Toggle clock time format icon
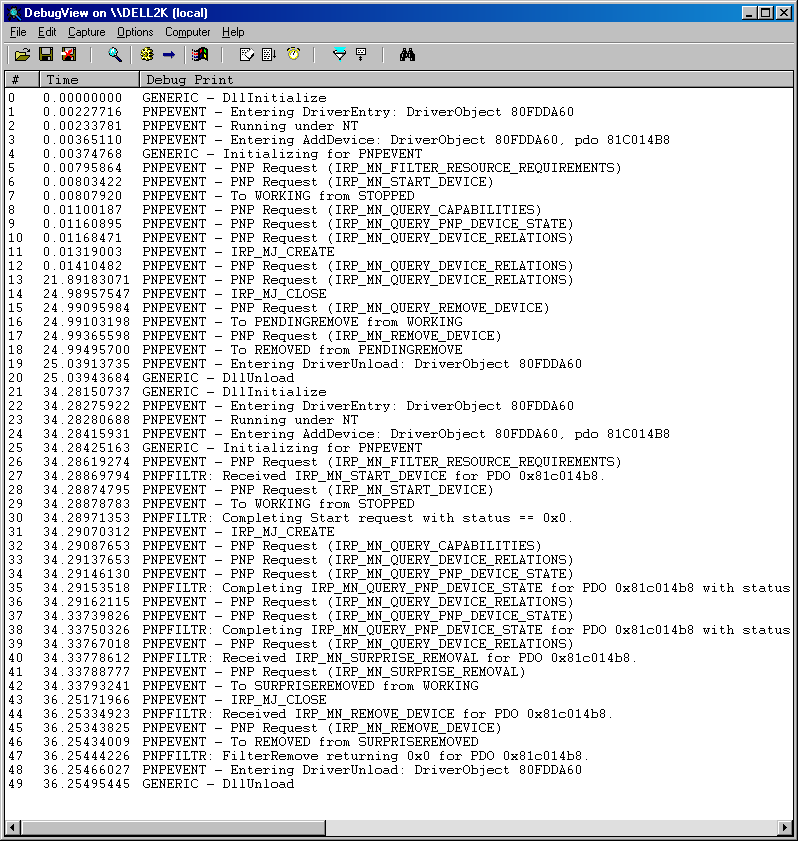Viewport: 798px width, 841px height. pos(293,54)
